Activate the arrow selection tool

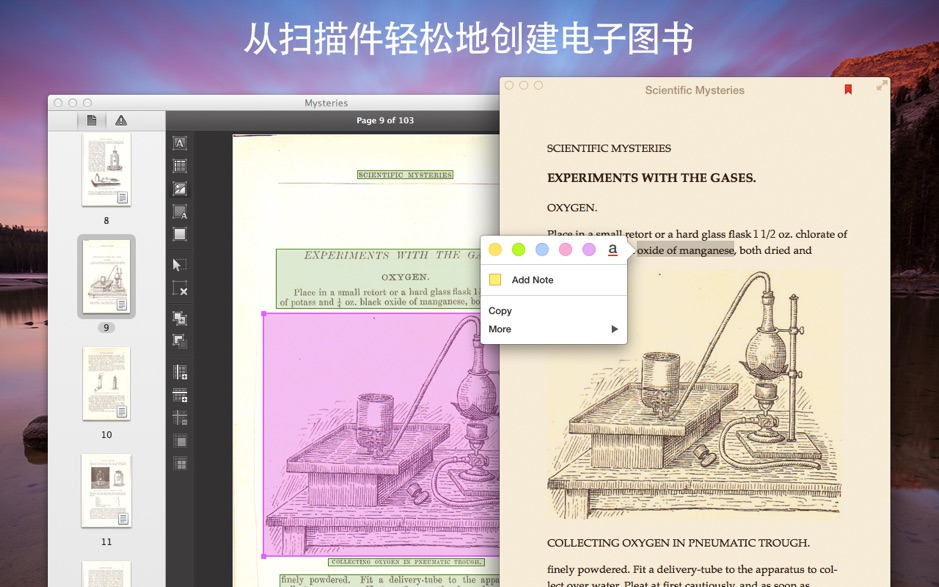[180, 265]
